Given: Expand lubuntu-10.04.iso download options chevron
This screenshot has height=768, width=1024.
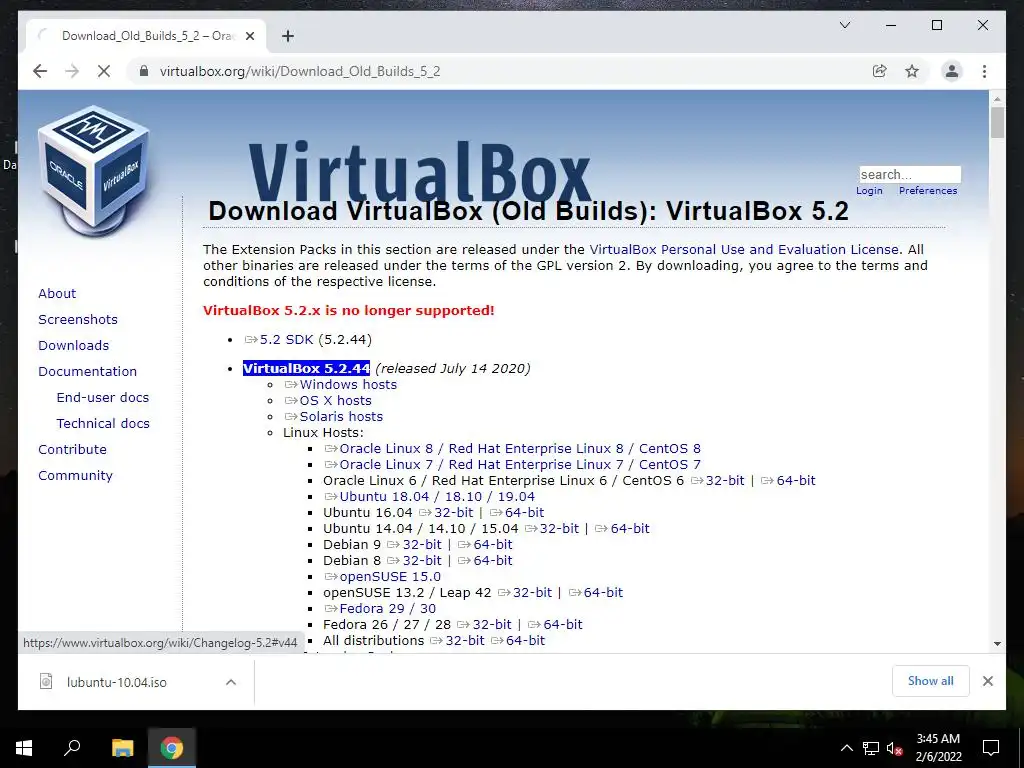Looking at the screenshot, I should point(231,682).
